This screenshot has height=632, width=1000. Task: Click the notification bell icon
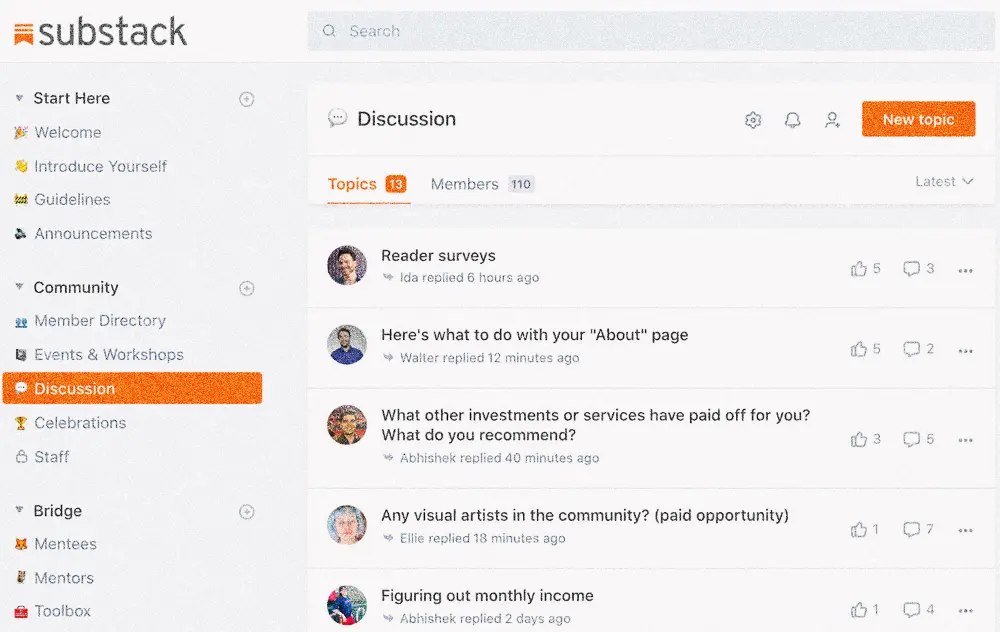(793, 119)
